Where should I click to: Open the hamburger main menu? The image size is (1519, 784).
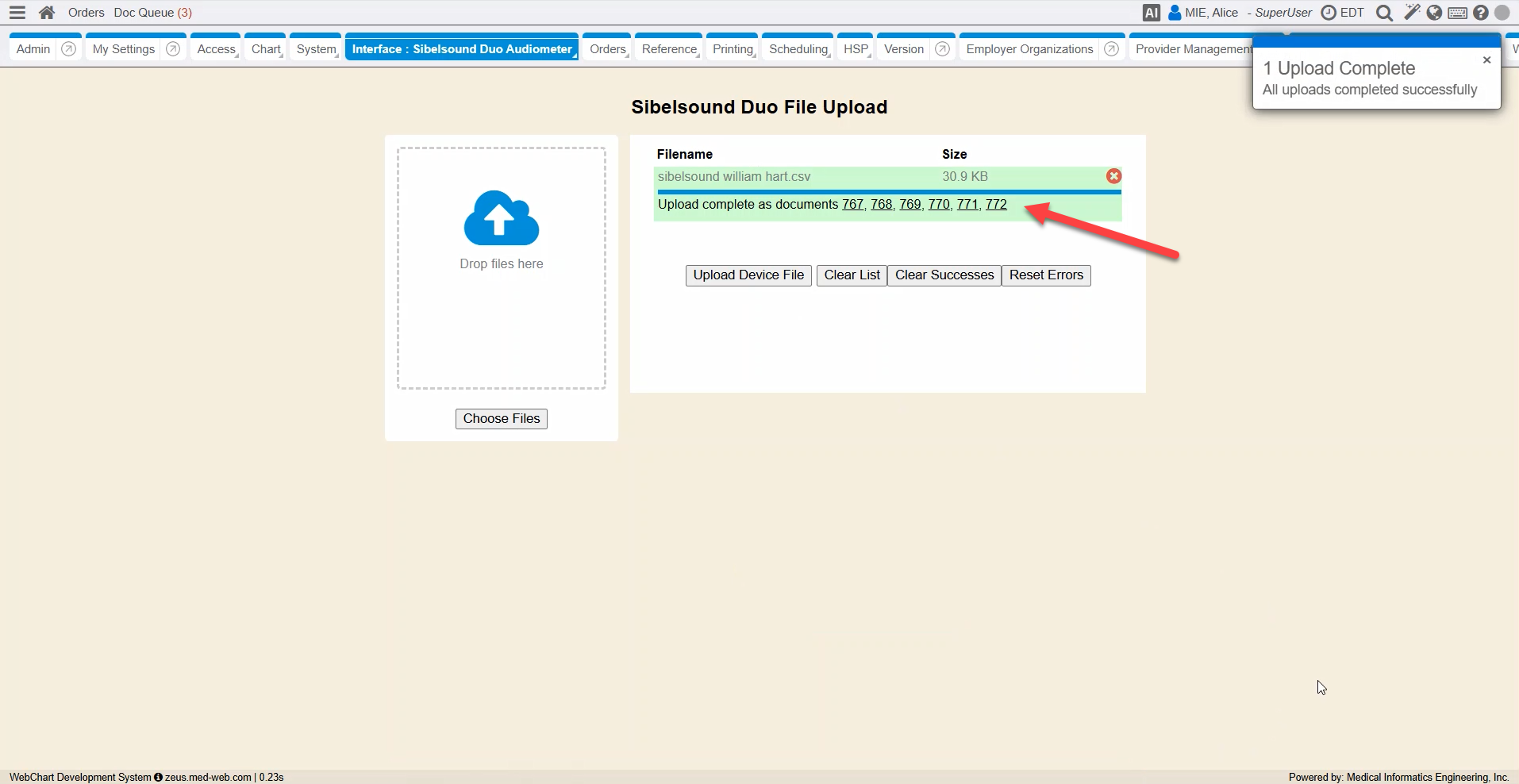17,13
